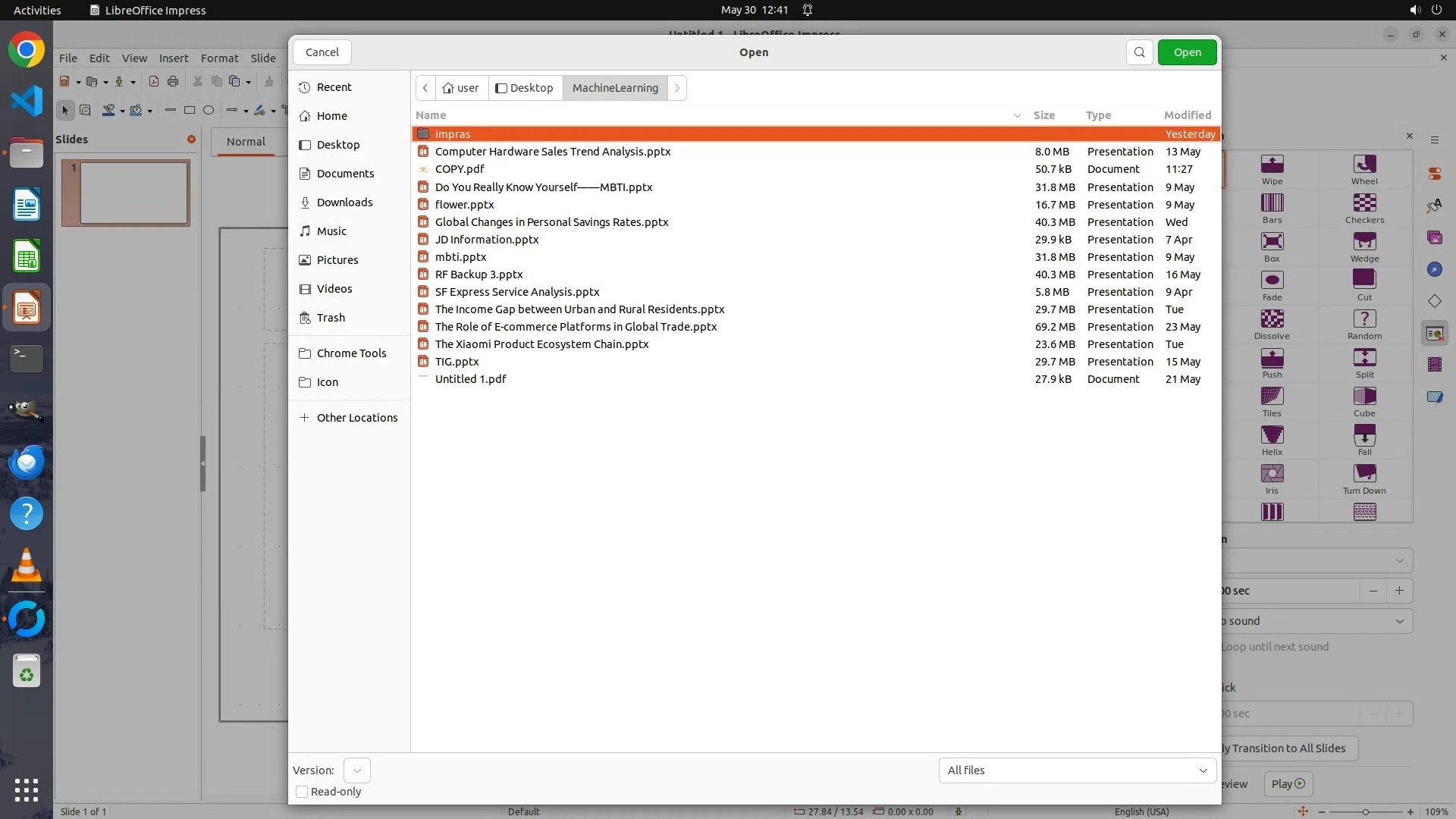Image resolution: width=1456 pixels, height=819 pixels.
Task: Cancel the Open dialog
Action: 322,52
